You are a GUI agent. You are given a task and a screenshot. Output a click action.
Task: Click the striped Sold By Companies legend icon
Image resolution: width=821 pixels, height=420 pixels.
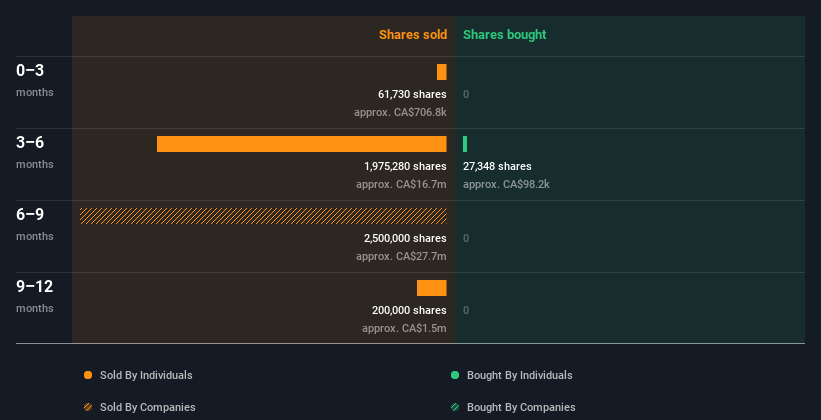pos(88,407)
